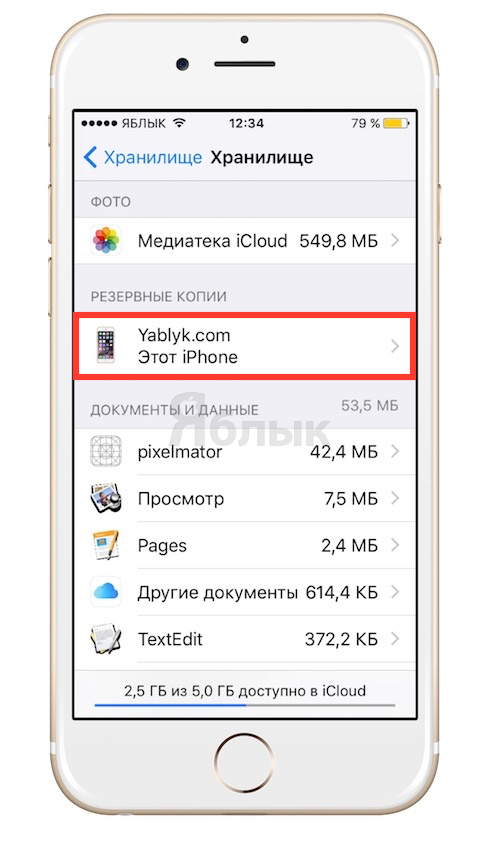Tap the iPhone backup device icon
This screenshot has height=841, width=500.
point(105,346)
